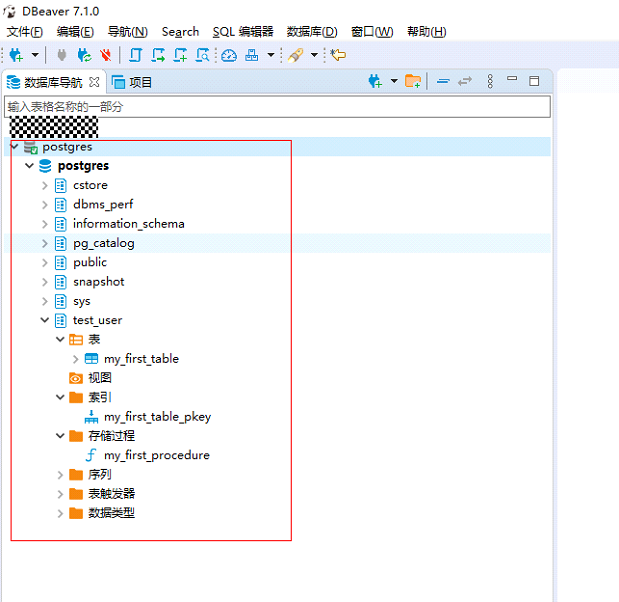Image resolution: width=619 pixels, height=602 pixels.
Task: Collapse the bold postgres database node
Action: 30,166
